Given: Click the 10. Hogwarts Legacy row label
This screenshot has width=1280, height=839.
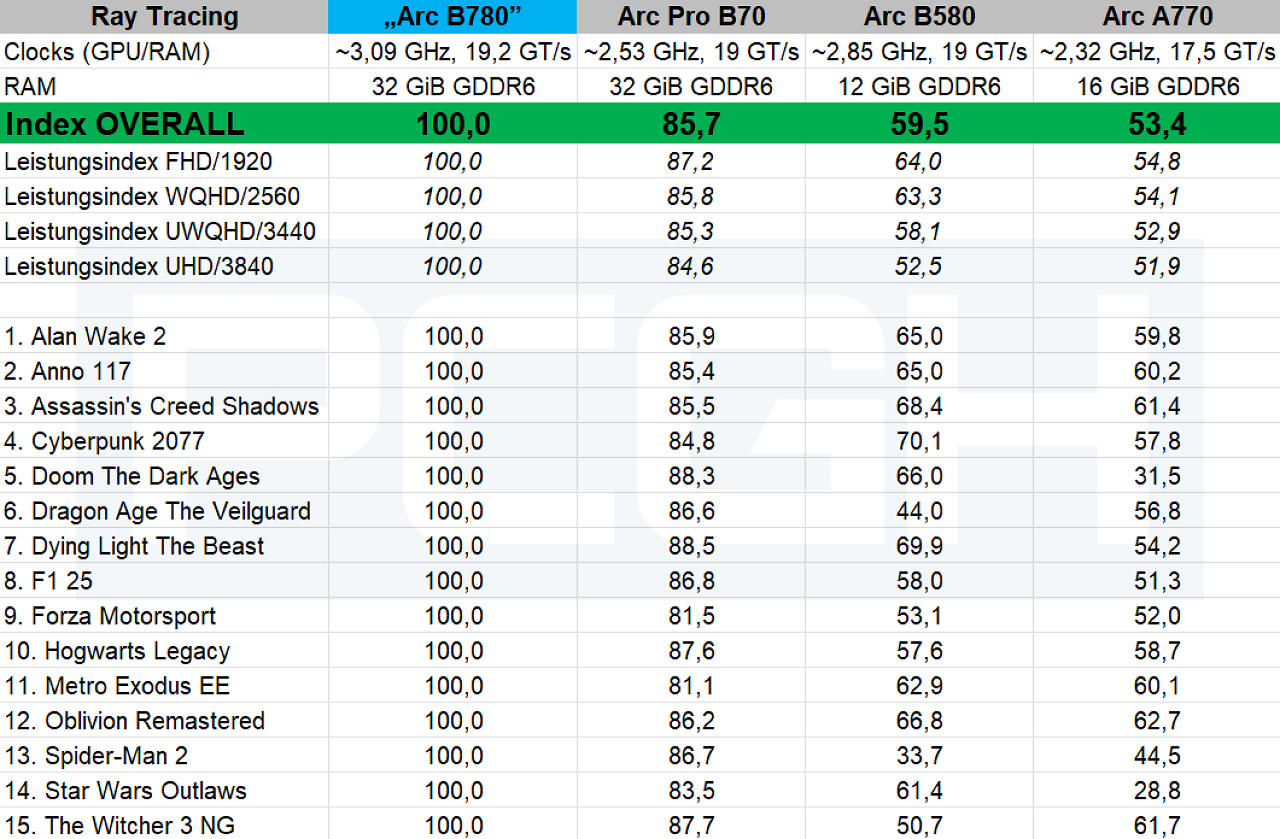Looking at the screenshot, I should 118,651.
